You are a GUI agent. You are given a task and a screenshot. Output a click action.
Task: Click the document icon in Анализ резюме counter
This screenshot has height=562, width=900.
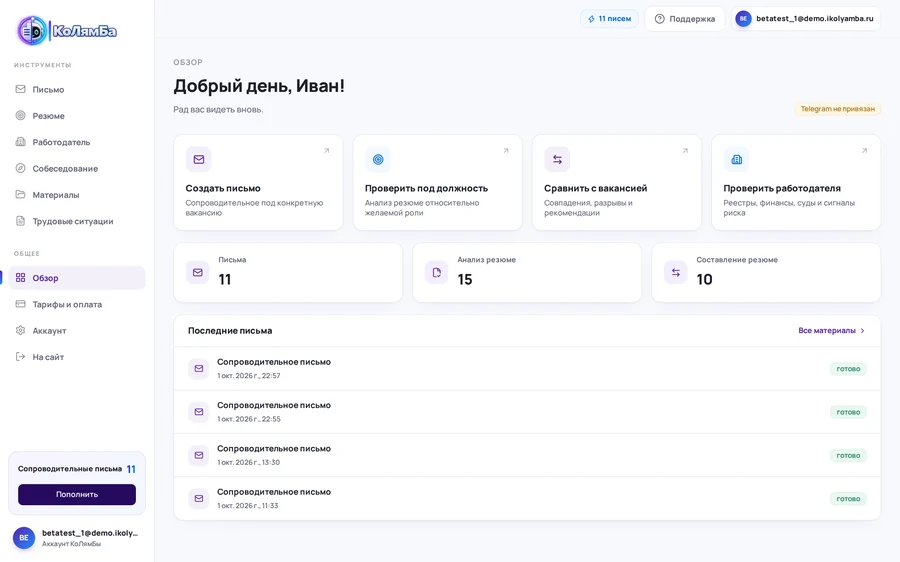pos(437,273)
